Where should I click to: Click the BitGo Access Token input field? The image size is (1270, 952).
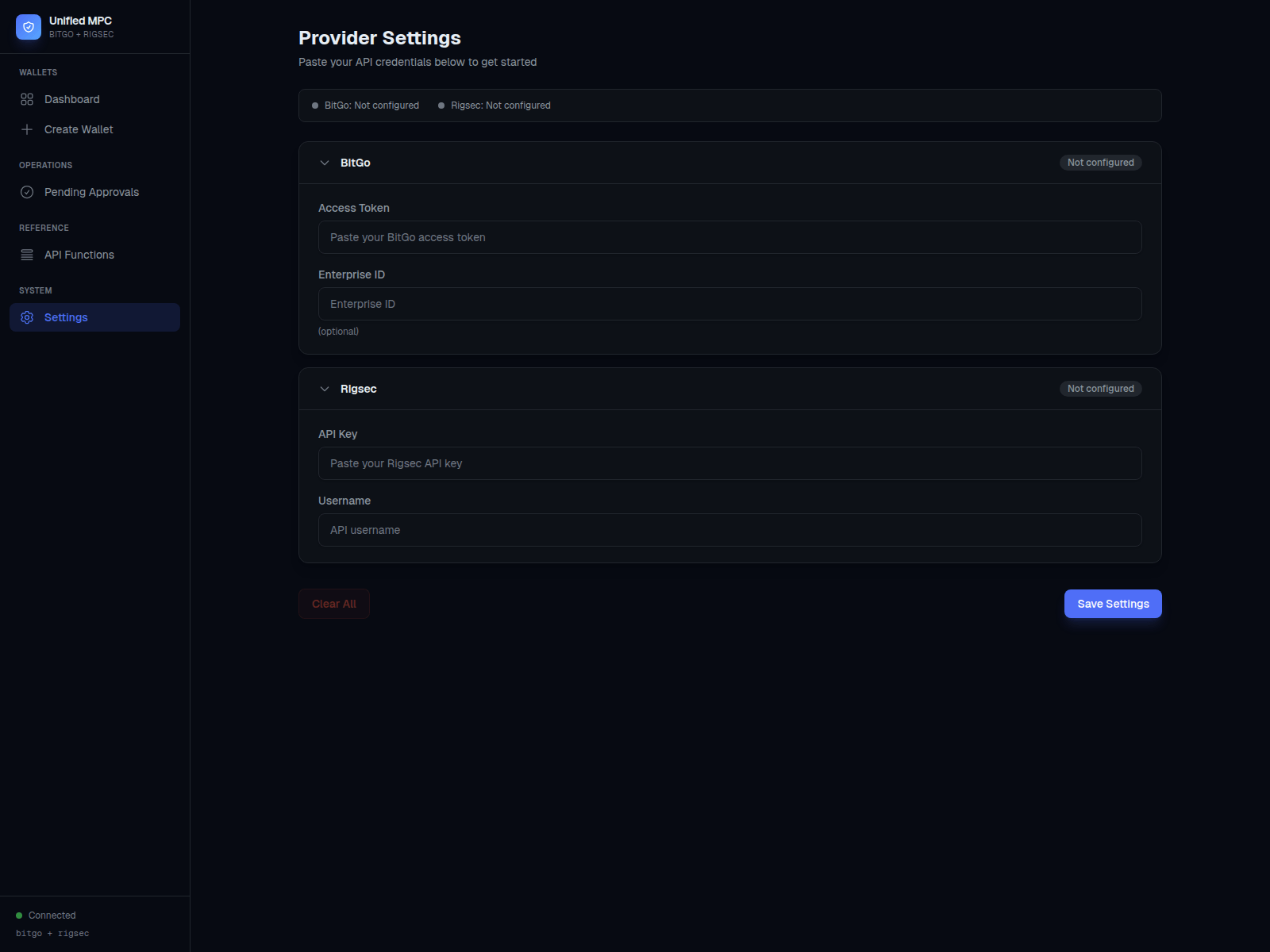[729, 236]
